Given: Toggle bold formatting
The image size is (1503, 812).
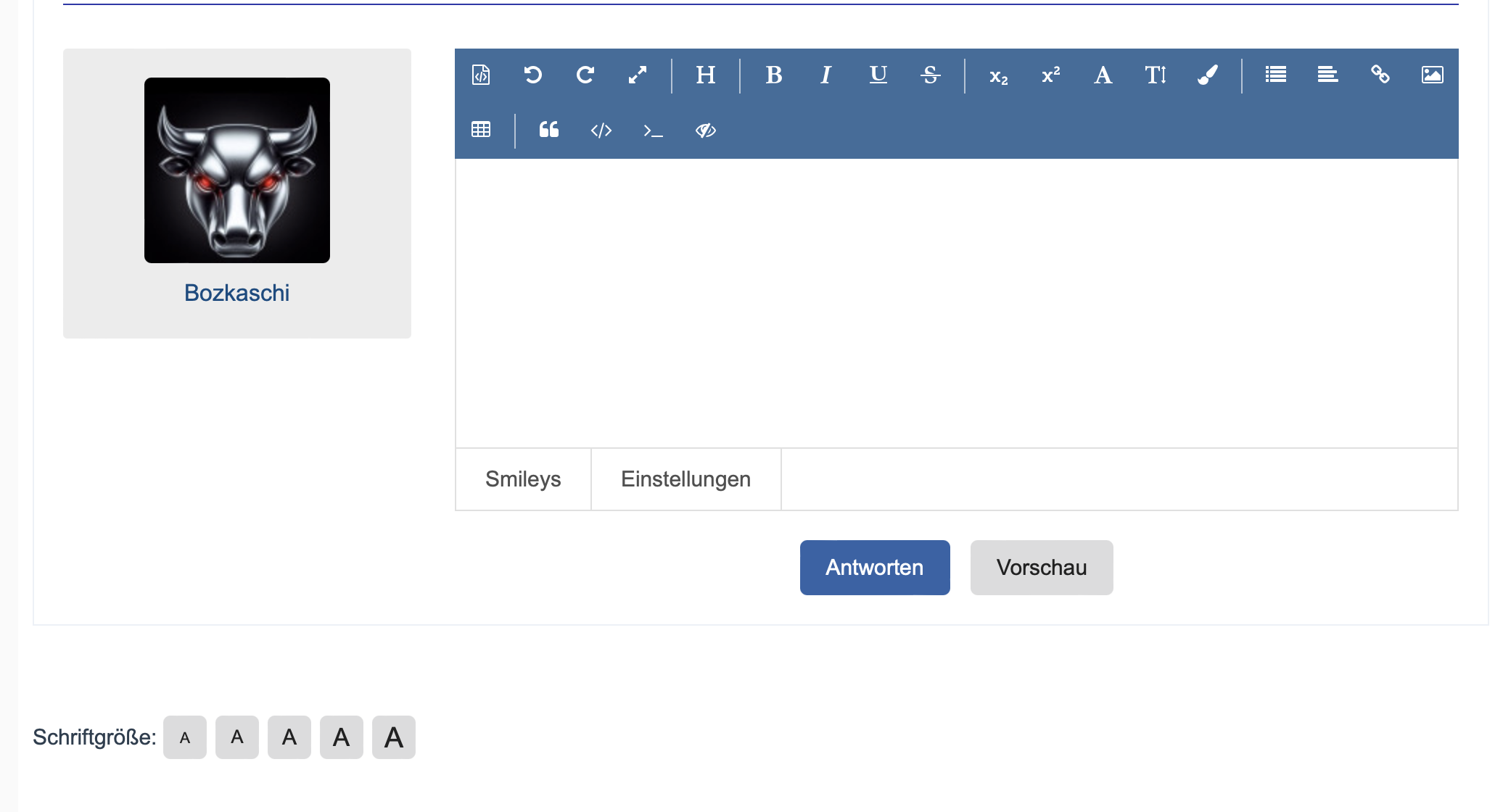Looking at the screenshot, I should (774, 75).
